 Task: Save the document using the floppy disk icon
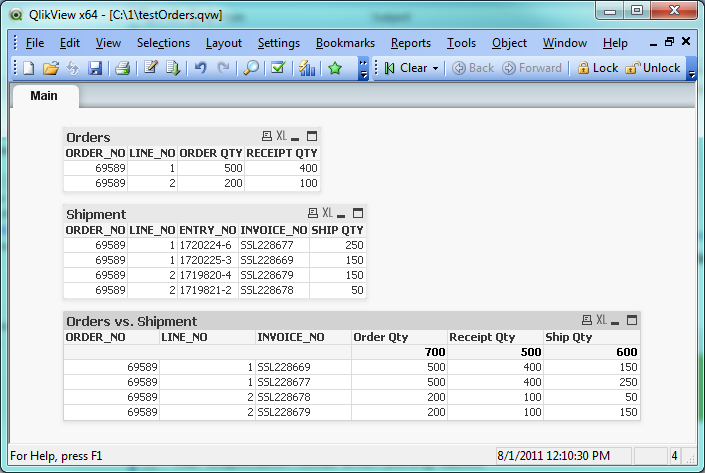point(96,68)
